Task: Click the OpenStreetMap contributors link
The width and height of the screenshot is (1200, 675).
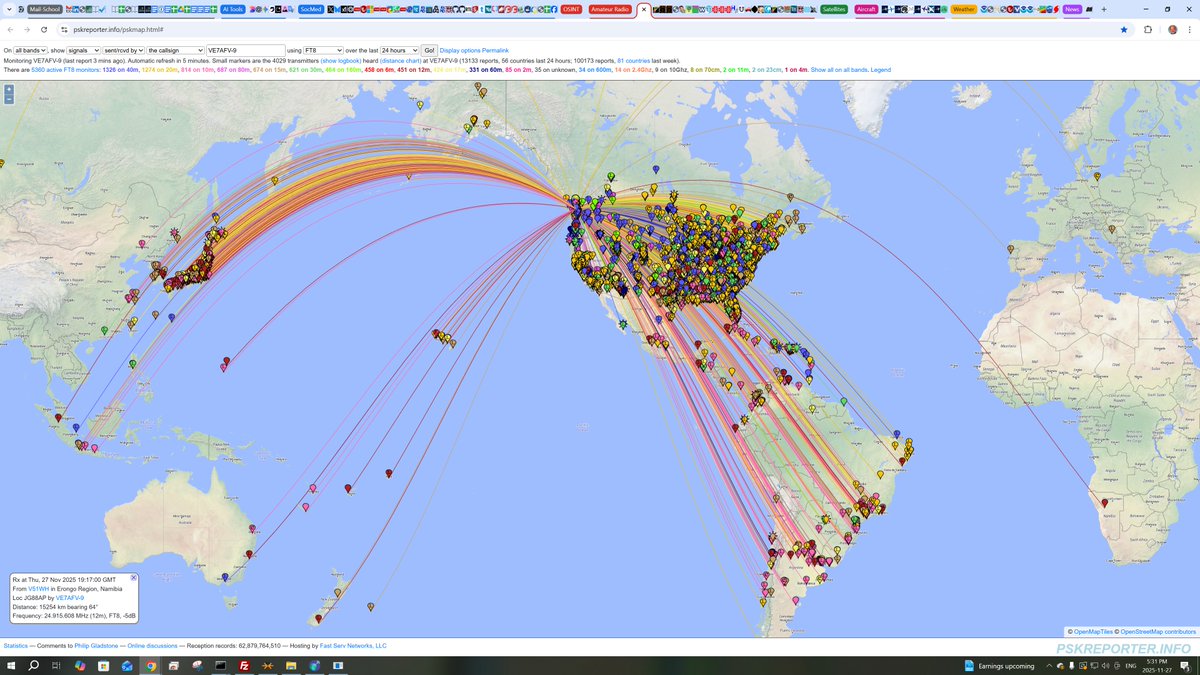Action: (1158, 632)
